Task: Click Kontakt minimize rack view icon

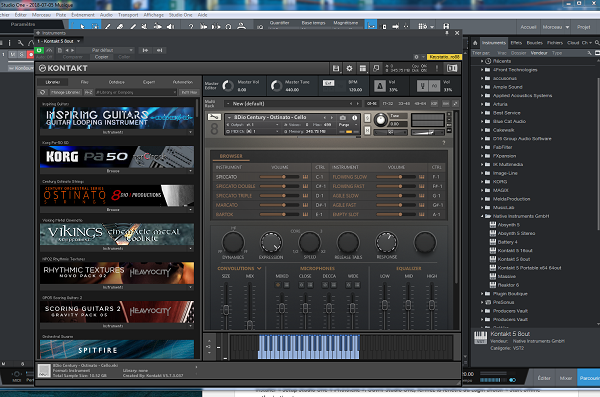Action: (376, 69)
